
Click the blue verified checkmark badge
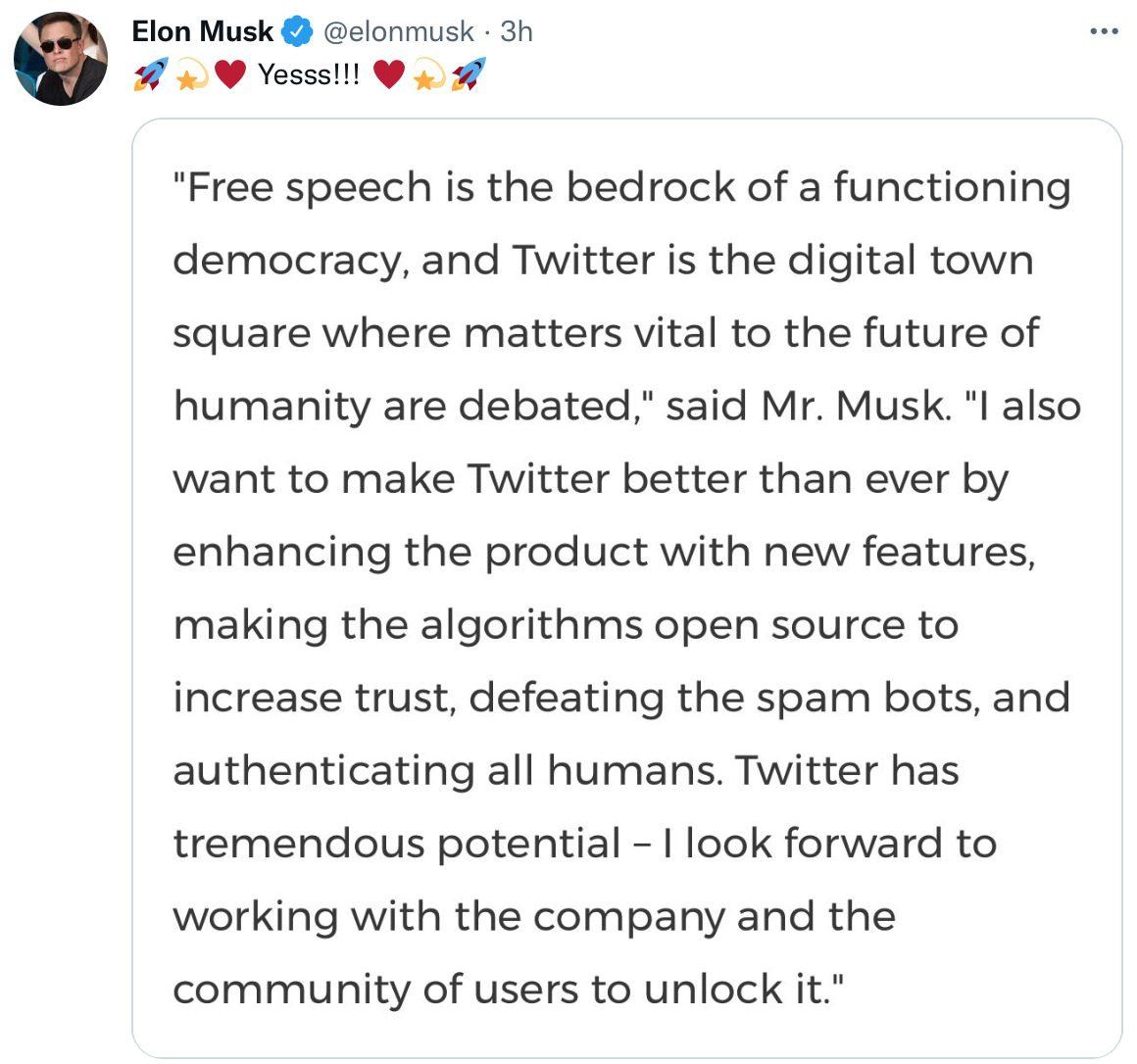[297, 32]
